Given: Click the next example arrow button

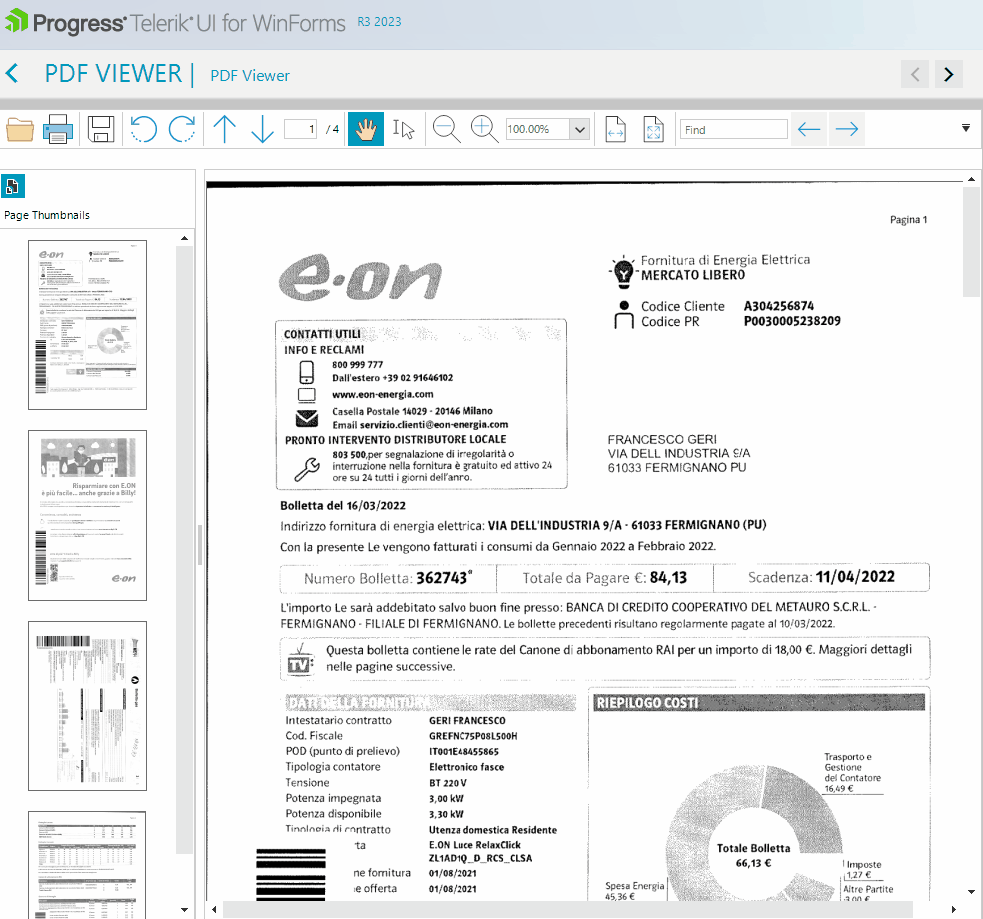Looking at the screenshot, I should pyautogui.click(x=949, y=74).
